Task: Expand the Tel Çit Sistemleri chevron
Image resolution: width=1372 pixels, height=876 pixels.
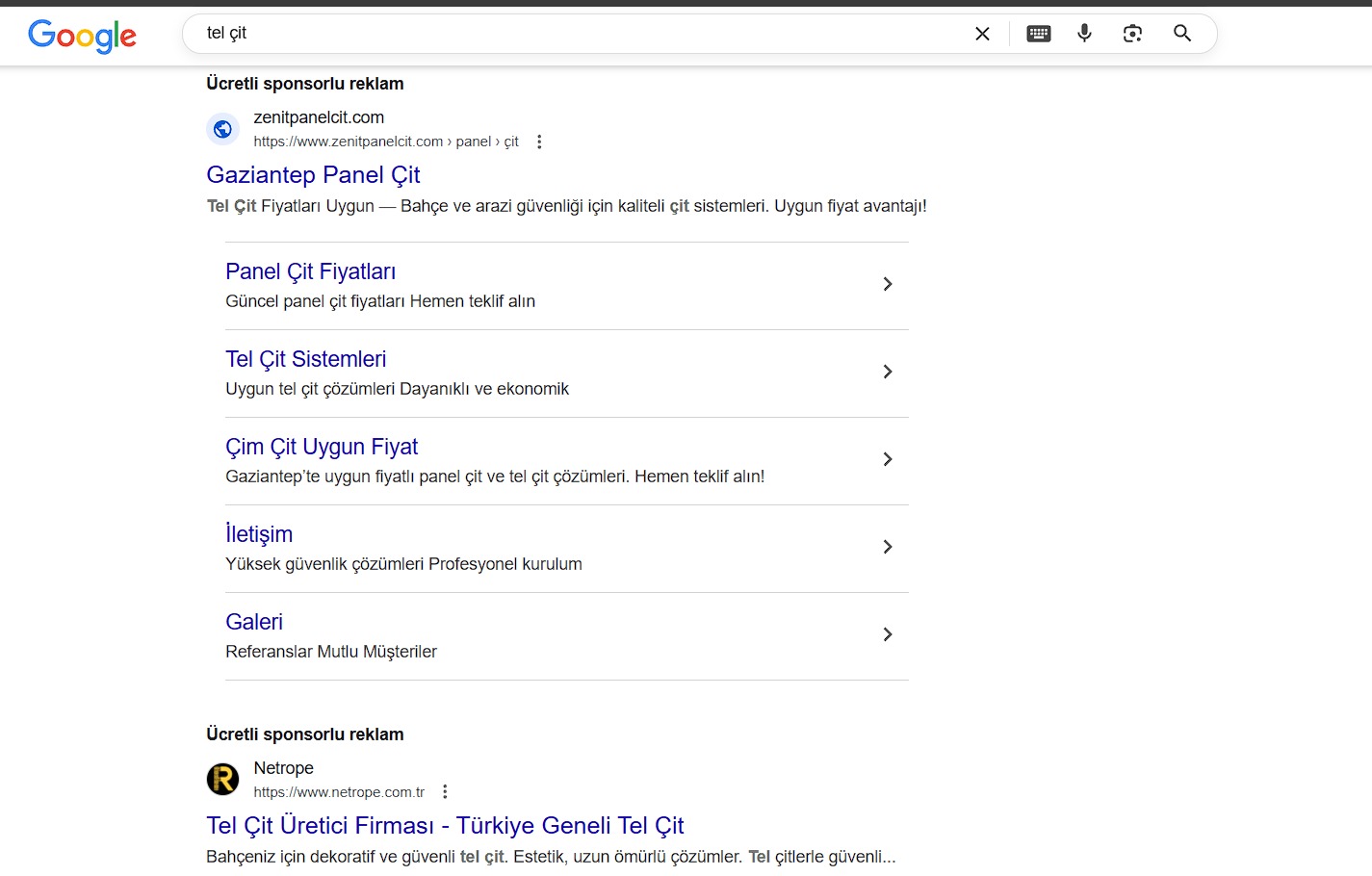Action: point(887,372)
